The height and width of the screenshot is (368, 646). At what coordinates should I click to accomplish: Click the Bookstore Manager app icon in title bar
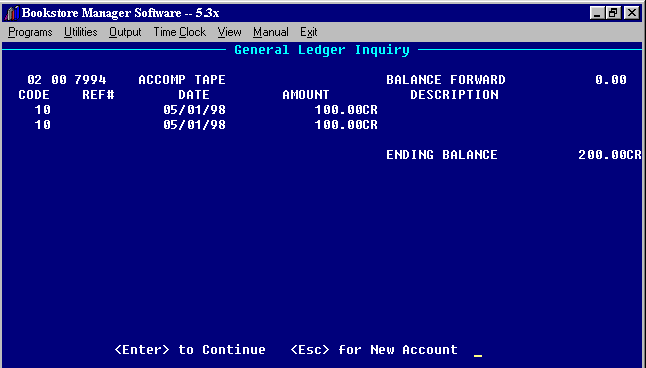[x=11, y=13]
